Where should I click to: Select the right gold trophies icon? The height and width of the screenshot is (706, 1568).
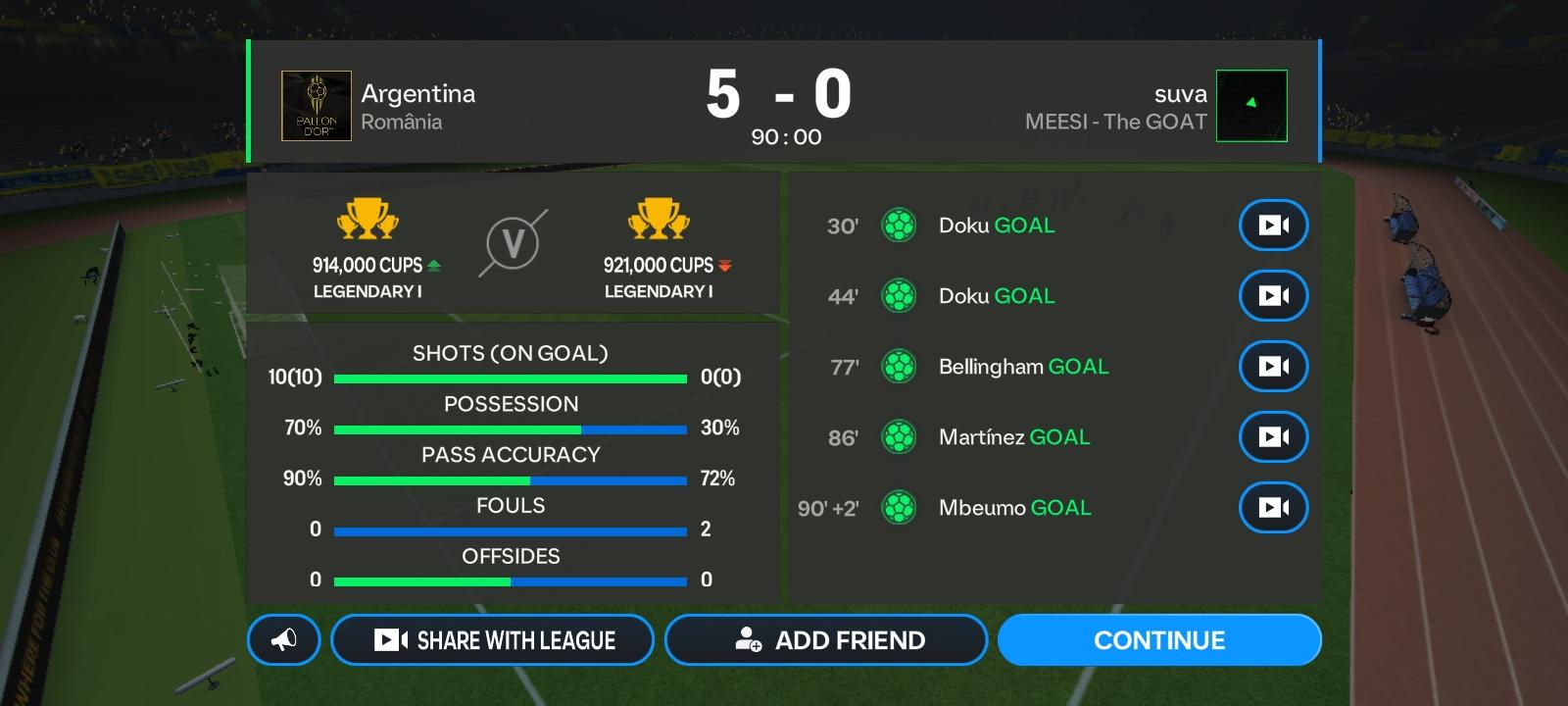[x=659, y=220]
